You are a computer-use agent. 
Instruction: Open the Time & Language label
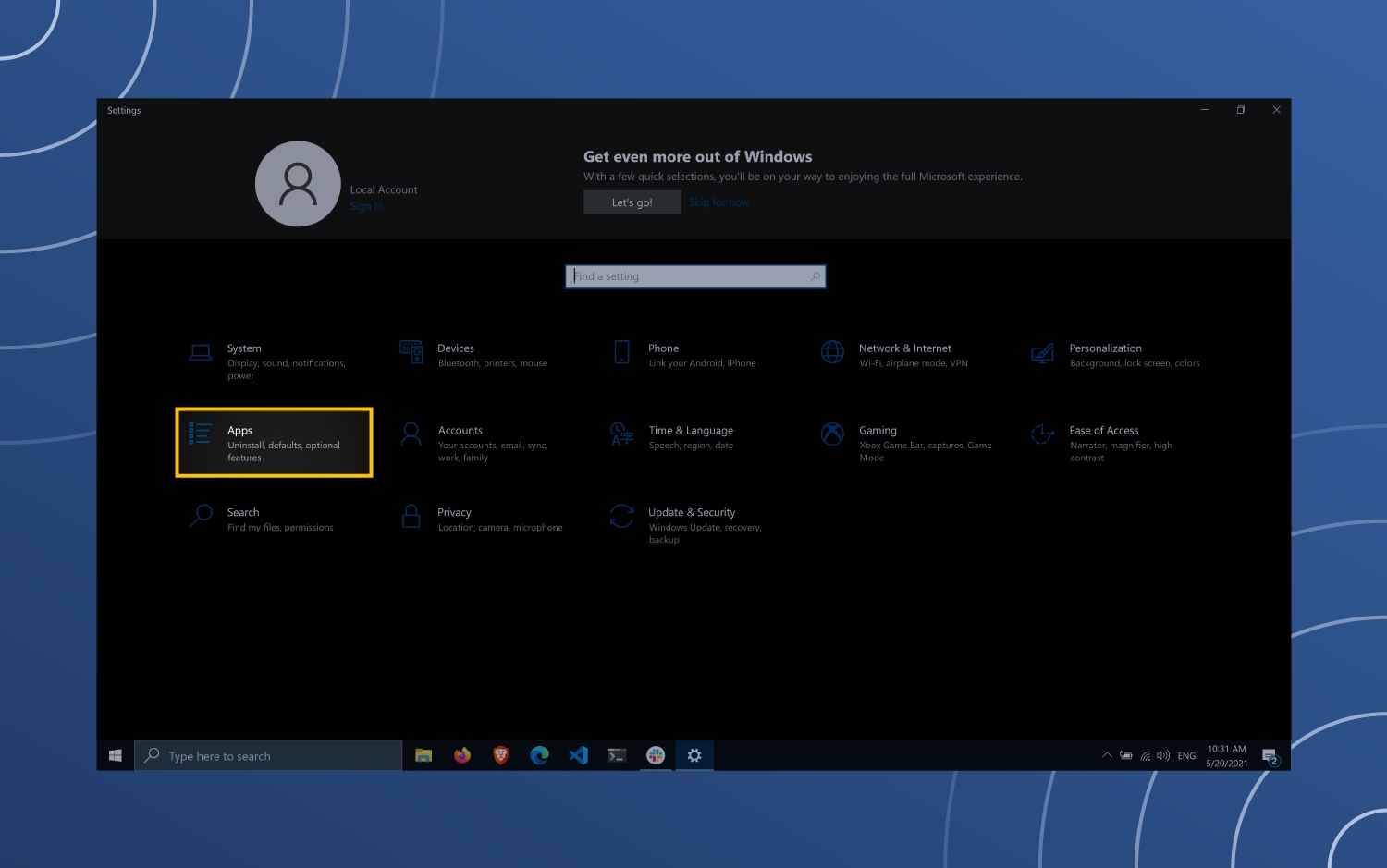coord(691,431)
